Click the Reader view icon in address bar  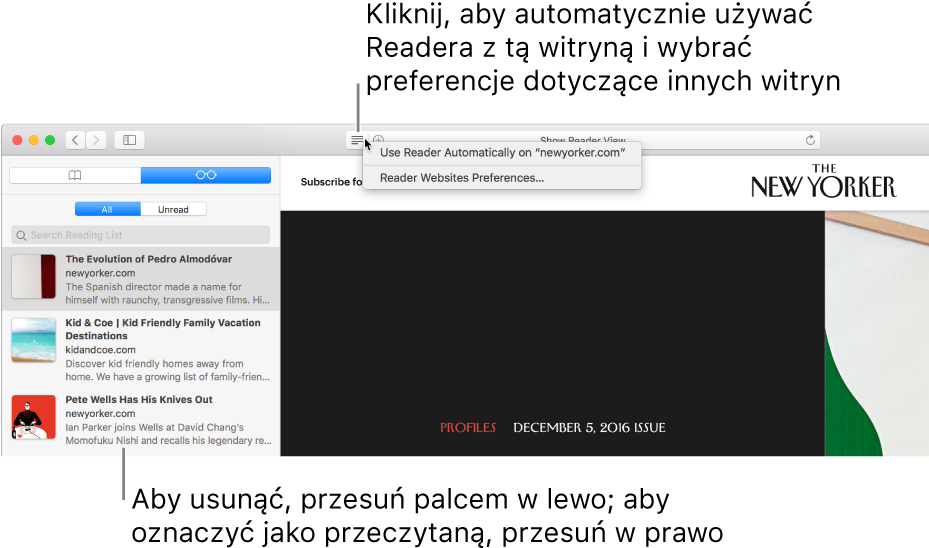pos(356,140)
